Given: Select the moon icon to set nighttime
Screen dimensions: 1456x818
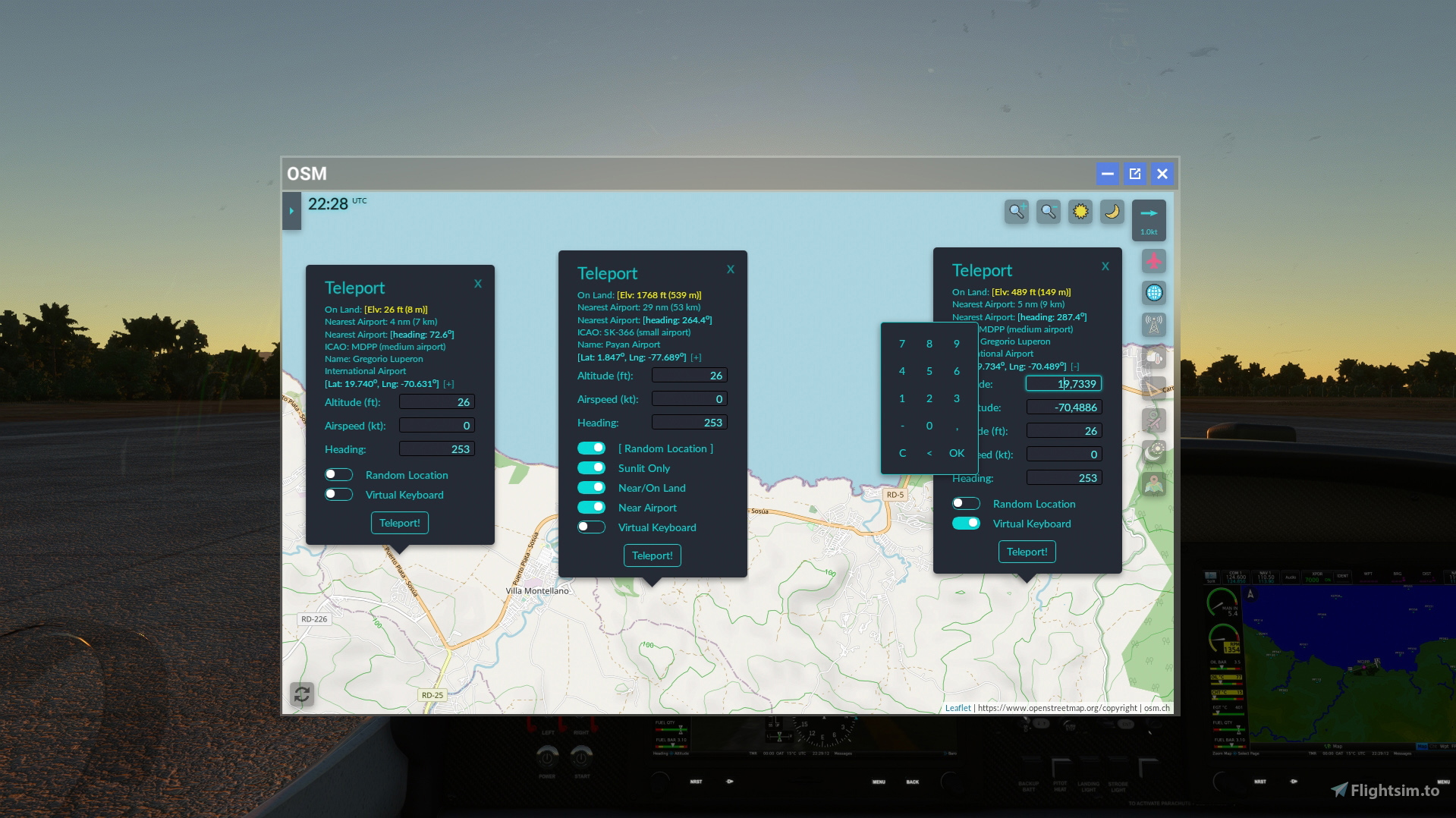Looking at the screenshot, I should [1112, 212].
